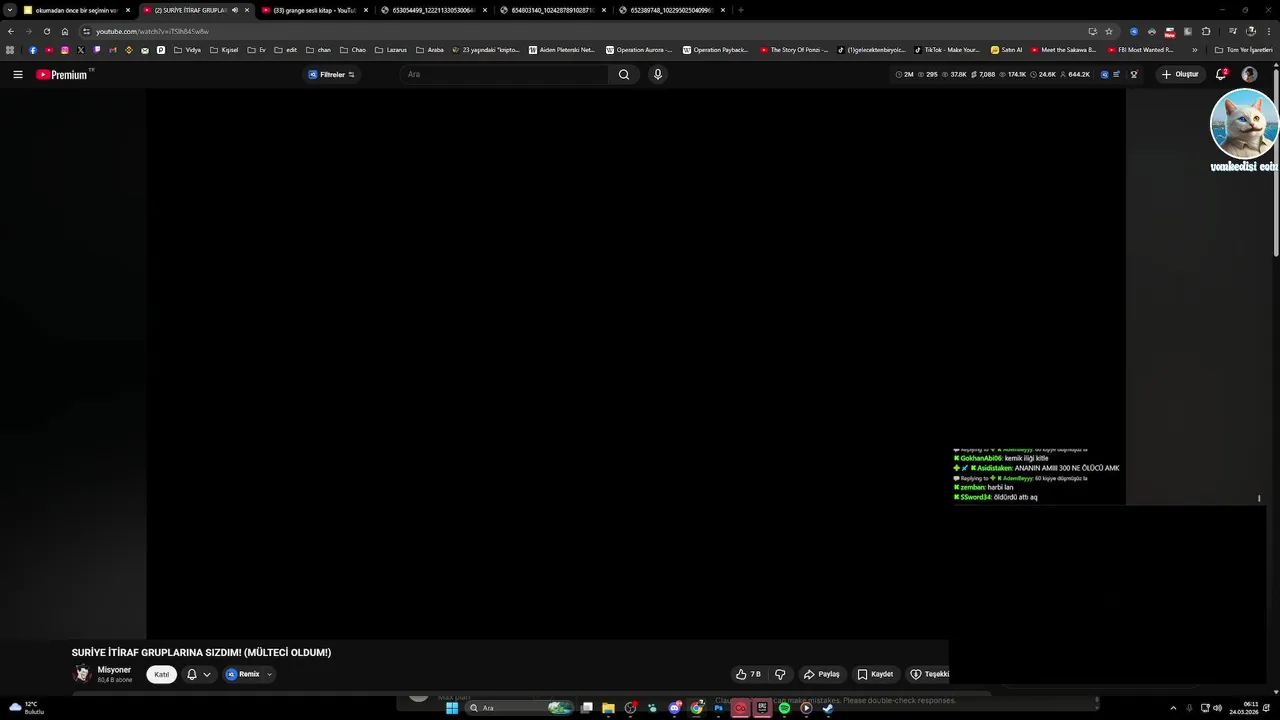1280x720 pixels.
Task: Click the browser address bar URL
Action: (x=152, y=31)
